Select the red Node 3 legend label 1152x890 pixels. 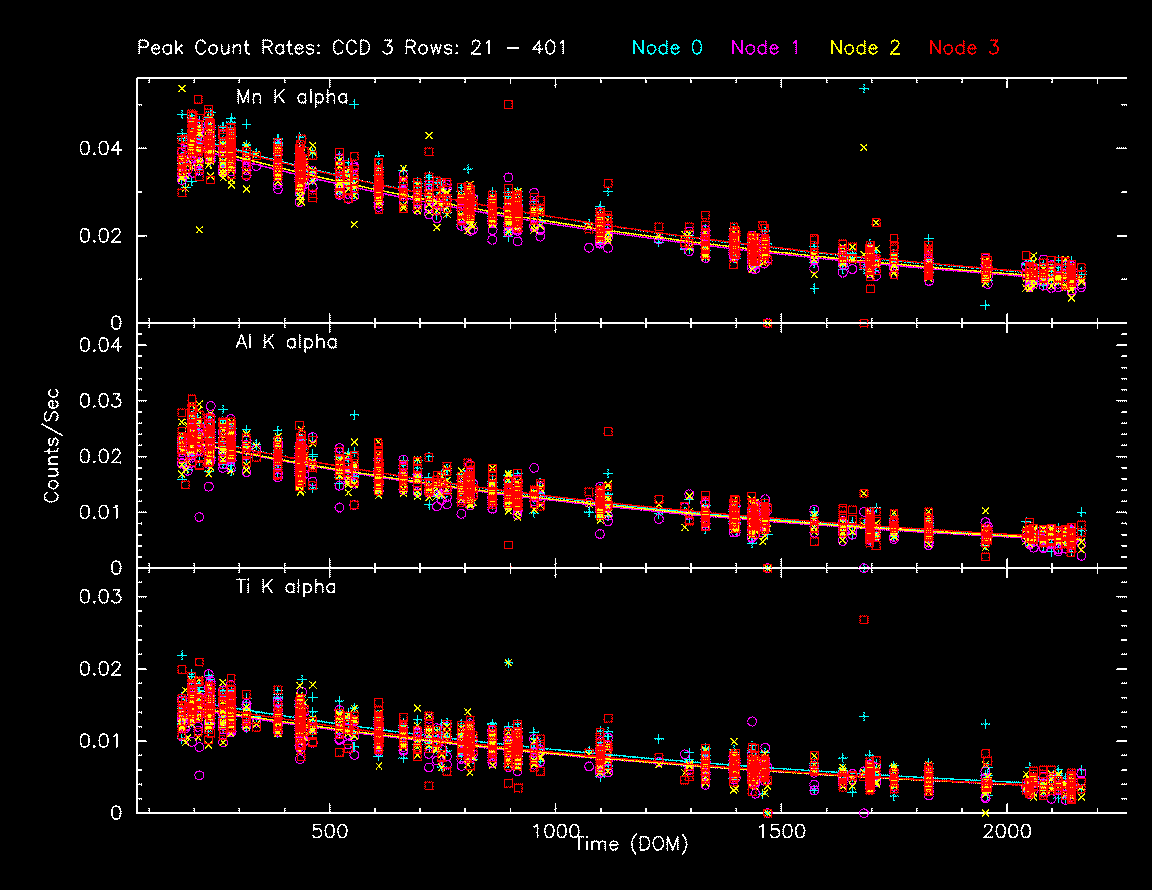(964, 47)
